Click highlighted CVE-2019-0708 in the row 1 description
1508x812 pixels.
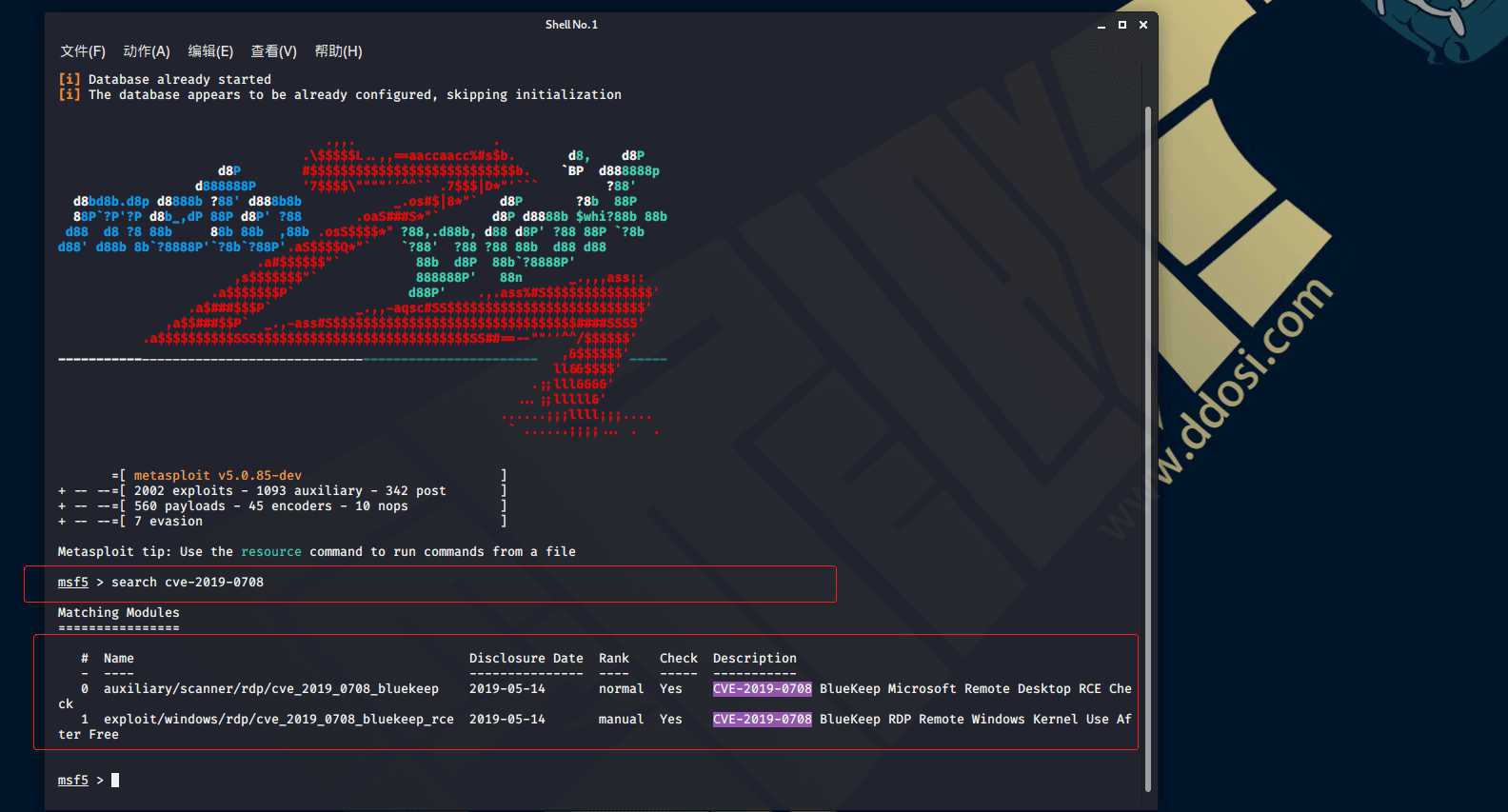coord(762,720)
